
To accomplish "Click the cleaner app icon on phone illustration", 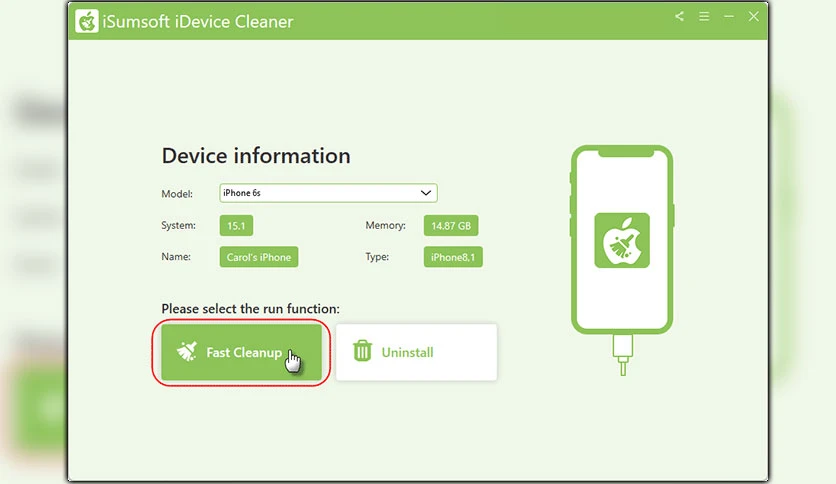I will pyautogui.click(x=622, y=240).
